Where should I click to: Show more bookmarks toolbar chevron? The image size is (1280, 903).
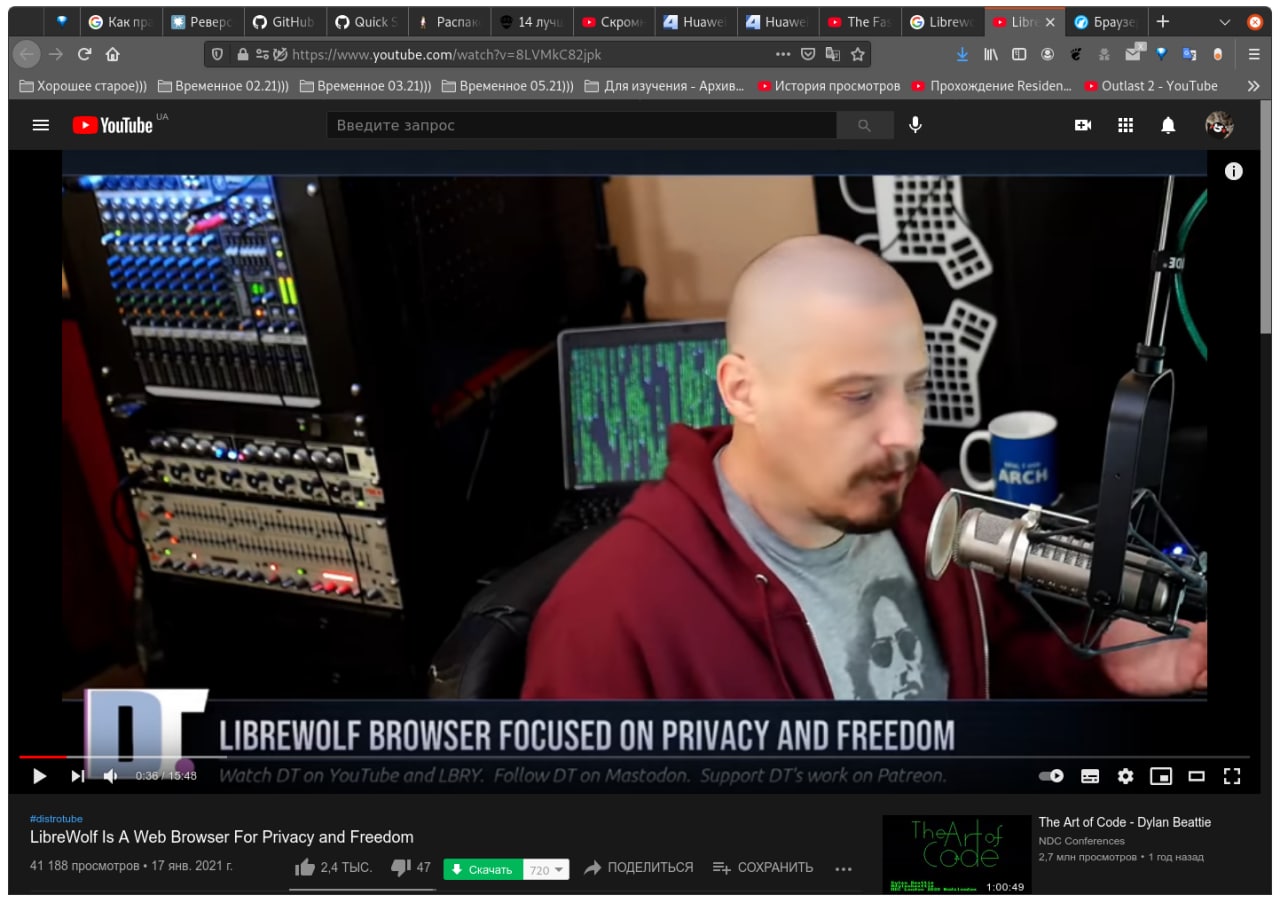pos(1253,86)
